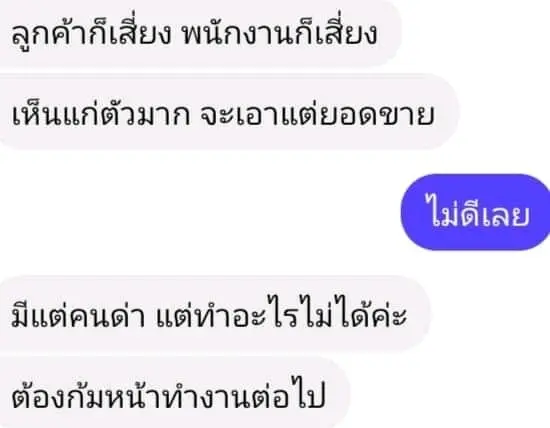Viewport: 550px width, 428px height.
Task: Select the message 'มีแต่คนด่า แต่ทำอะไรไม่ได้ค่ะ'
Action: click(x=214, y=314)
